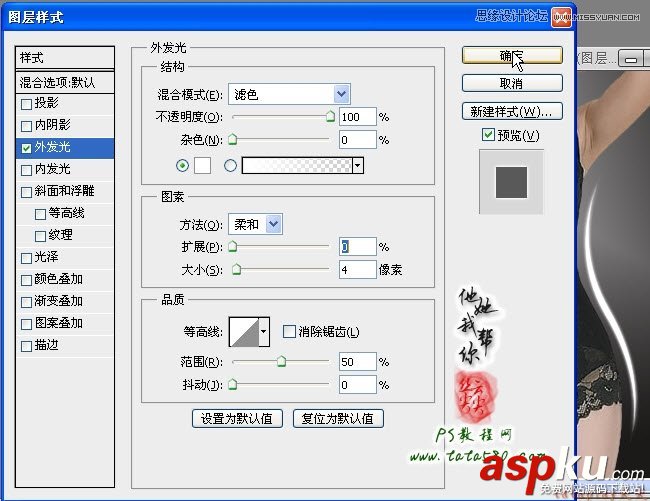The width and height of the screenshot is (650, 501).
Task: Click the 杂色 noise value field
Action: (357, 140)
